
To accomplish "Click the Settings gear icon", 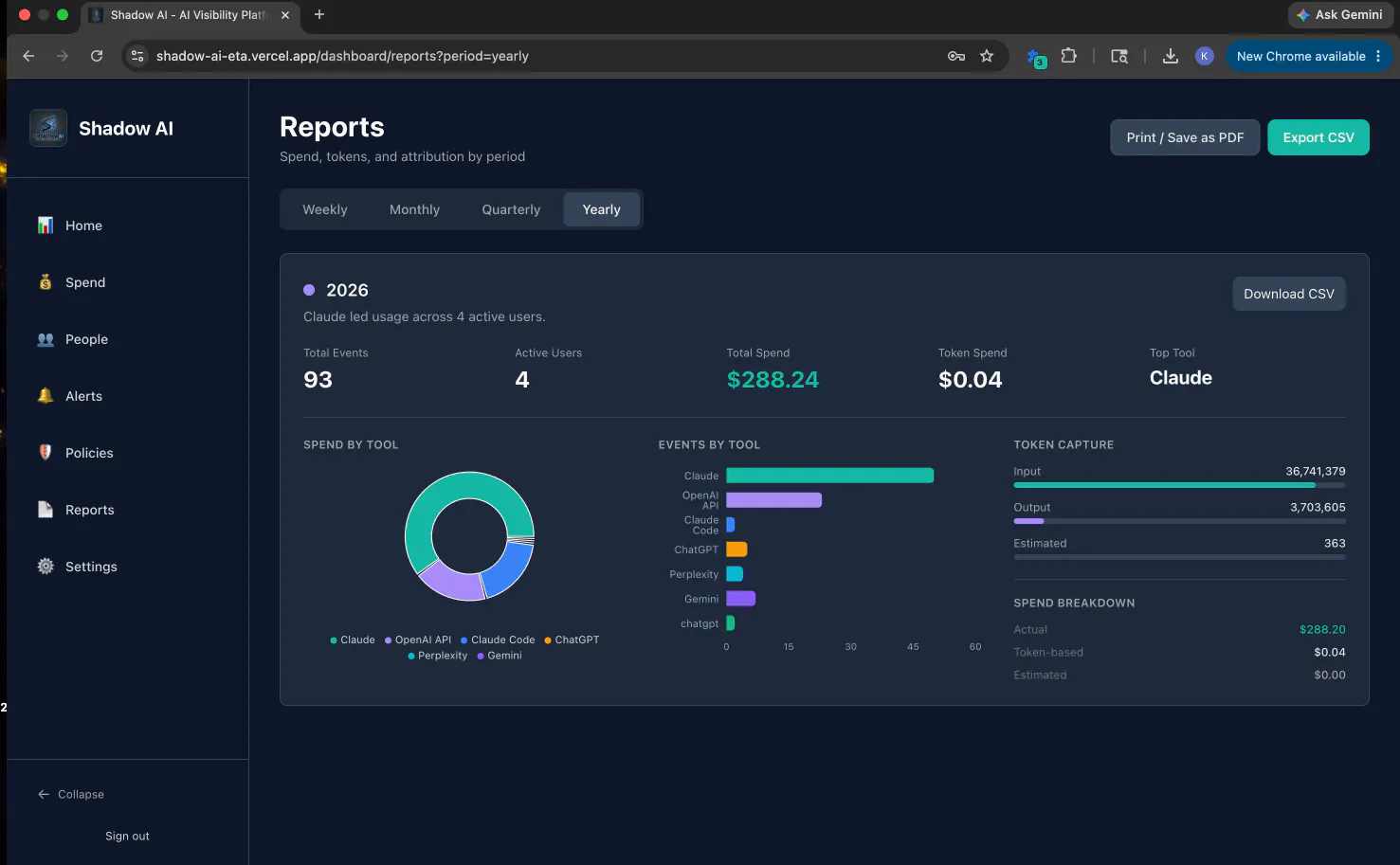I will (x=45, y=567).
